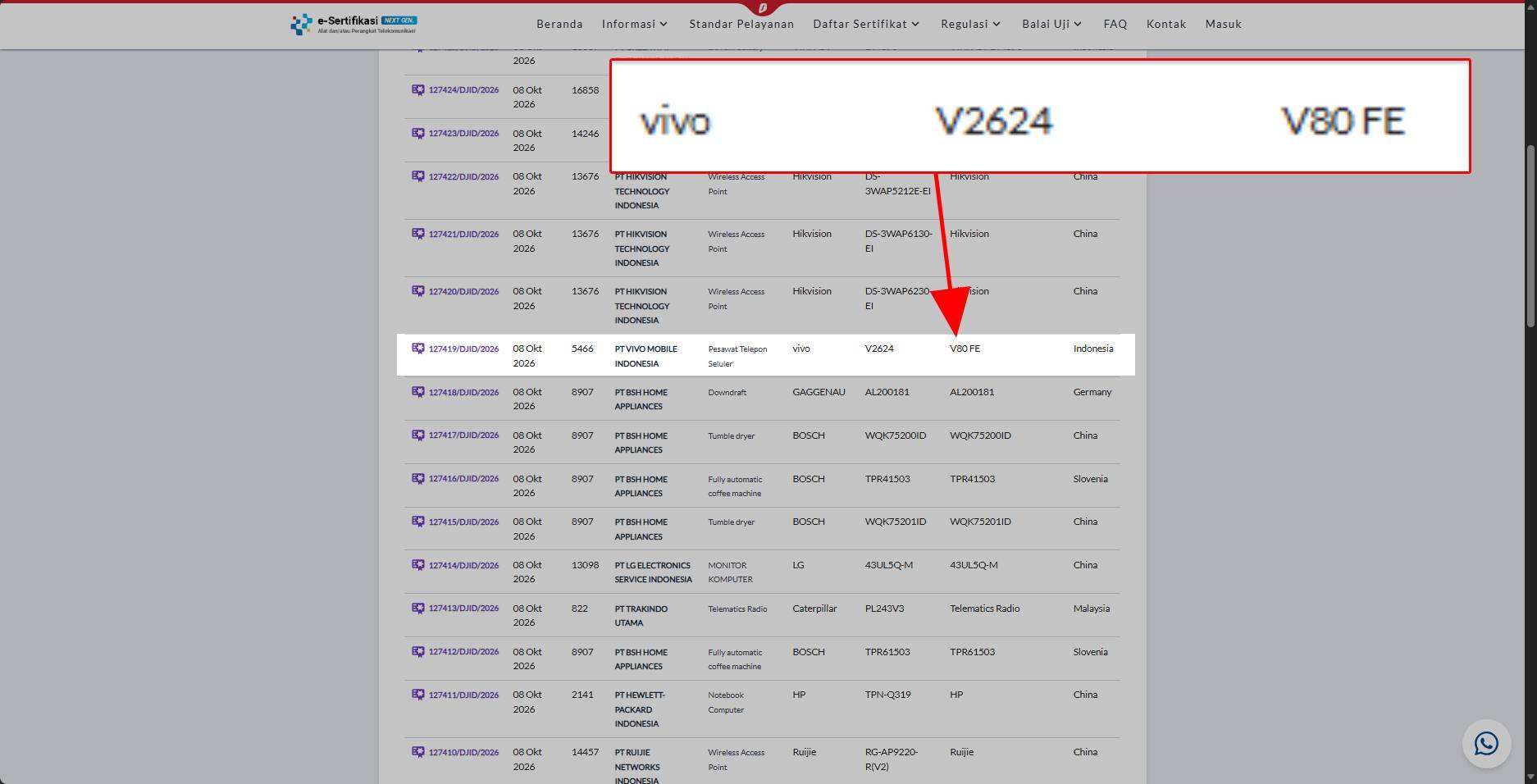This screenshot has height=784, width=1537.
Task: Select the 'Germany' country cell
Action: [x=1092, y=392]
